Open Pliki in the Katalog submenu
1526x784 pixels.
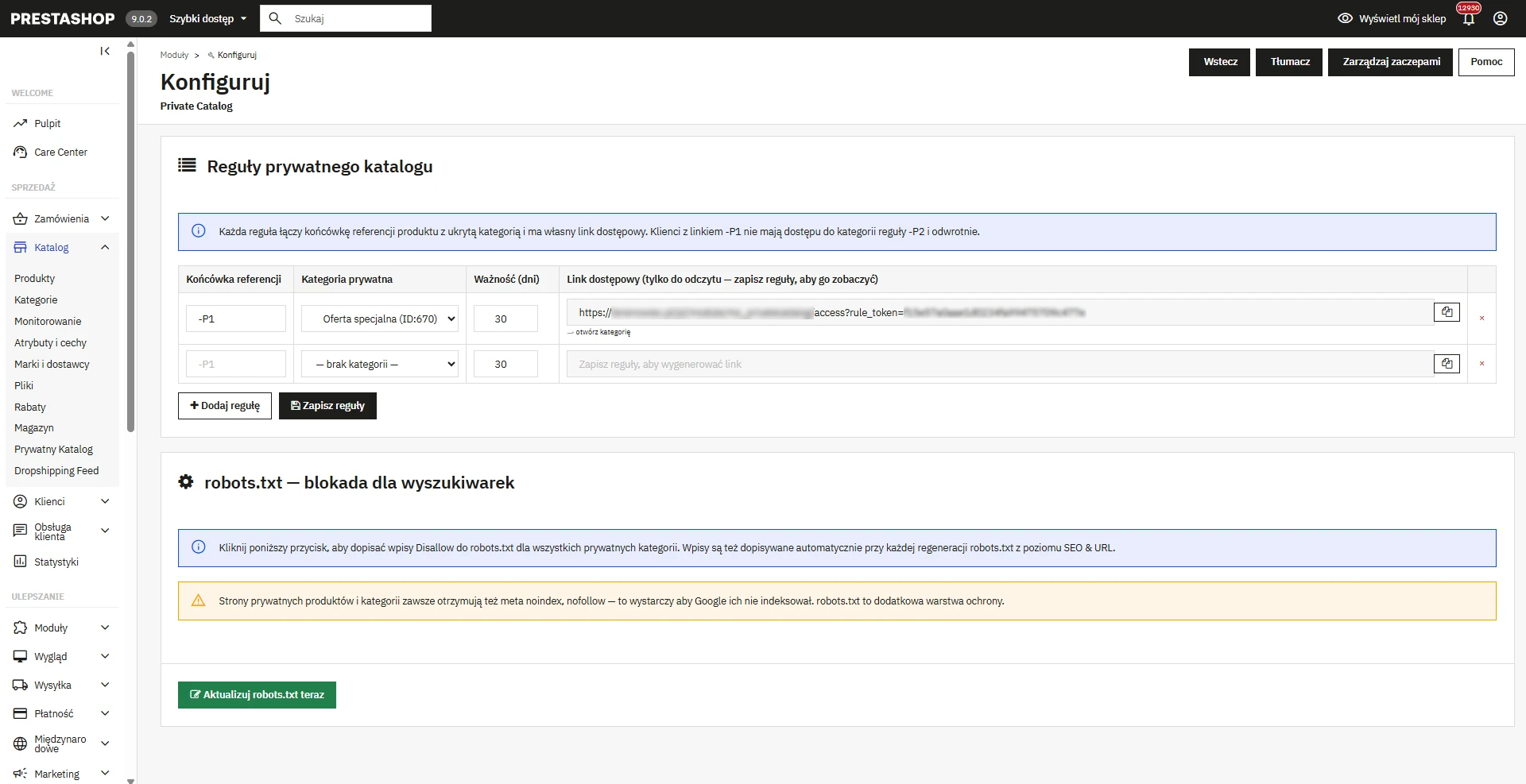24,385
